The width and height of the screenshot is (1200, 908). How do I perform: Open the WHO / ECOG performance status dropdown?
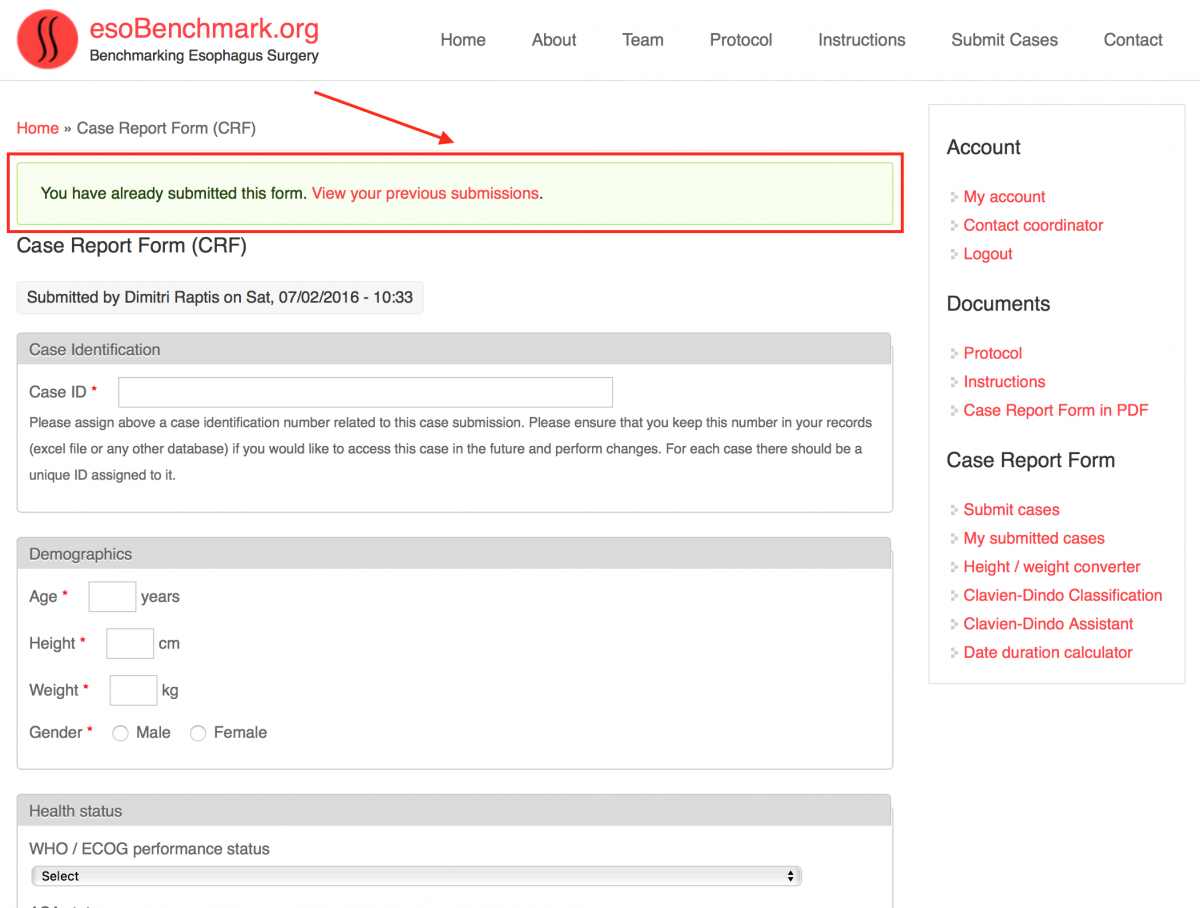click(x=416, y=876)
